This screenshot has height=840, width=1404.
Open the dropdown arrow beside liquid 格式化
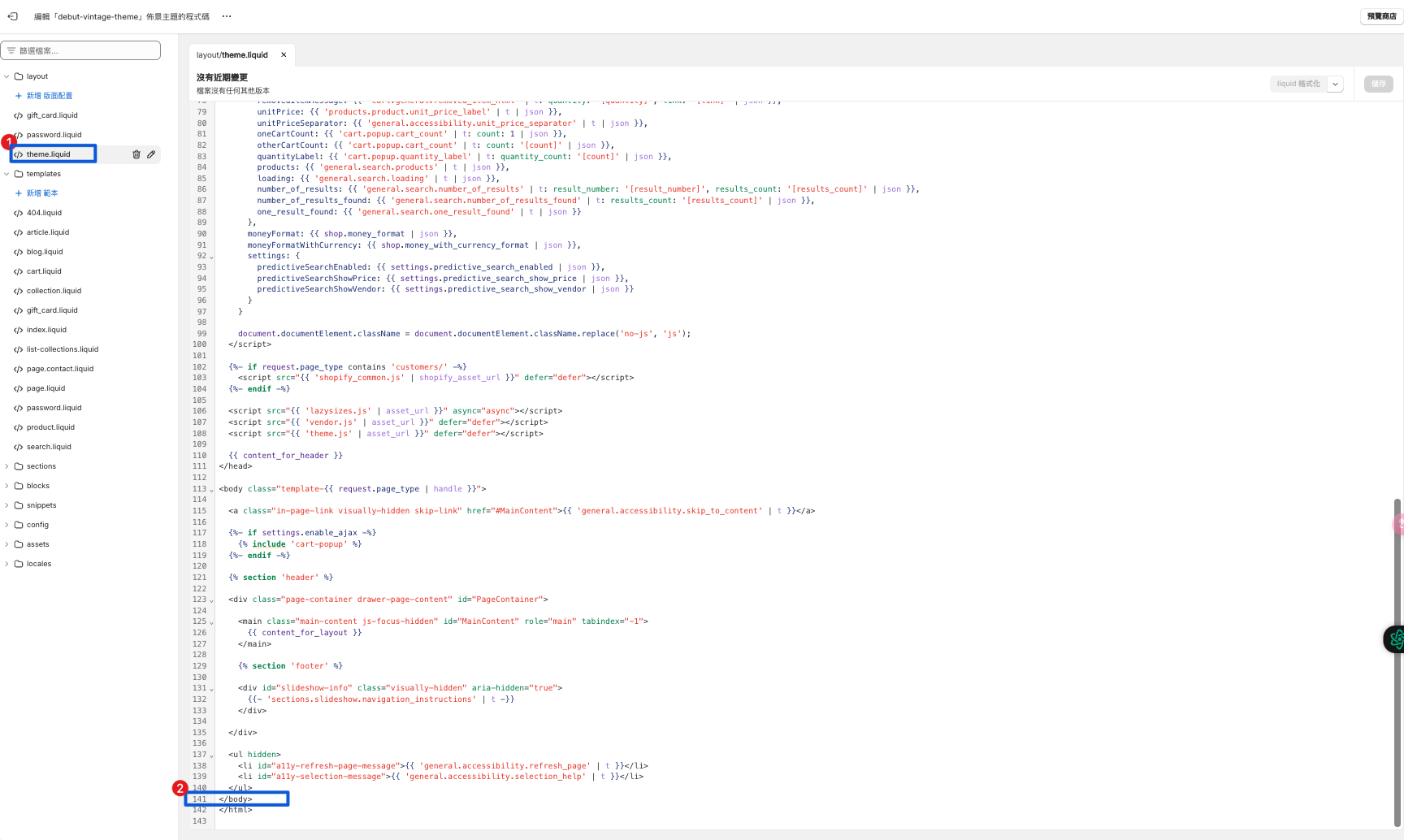tap(1336, 84)
